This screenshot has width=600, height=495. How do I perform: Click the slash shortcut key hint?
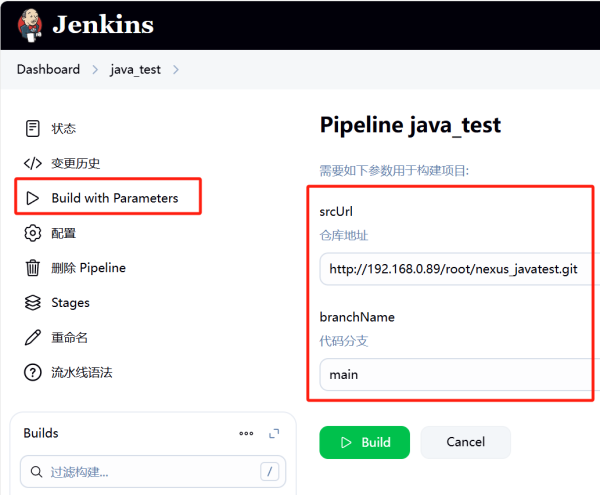tap(269, 472)
